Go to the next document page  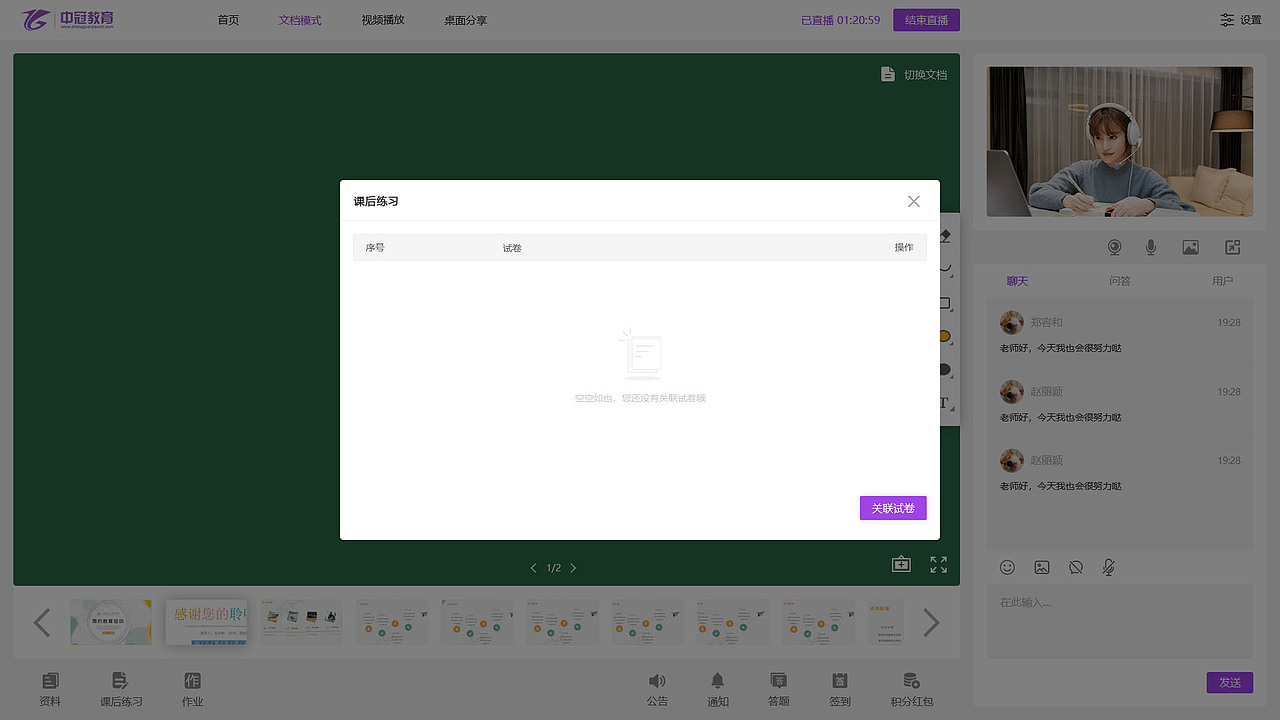coord(573,567)
